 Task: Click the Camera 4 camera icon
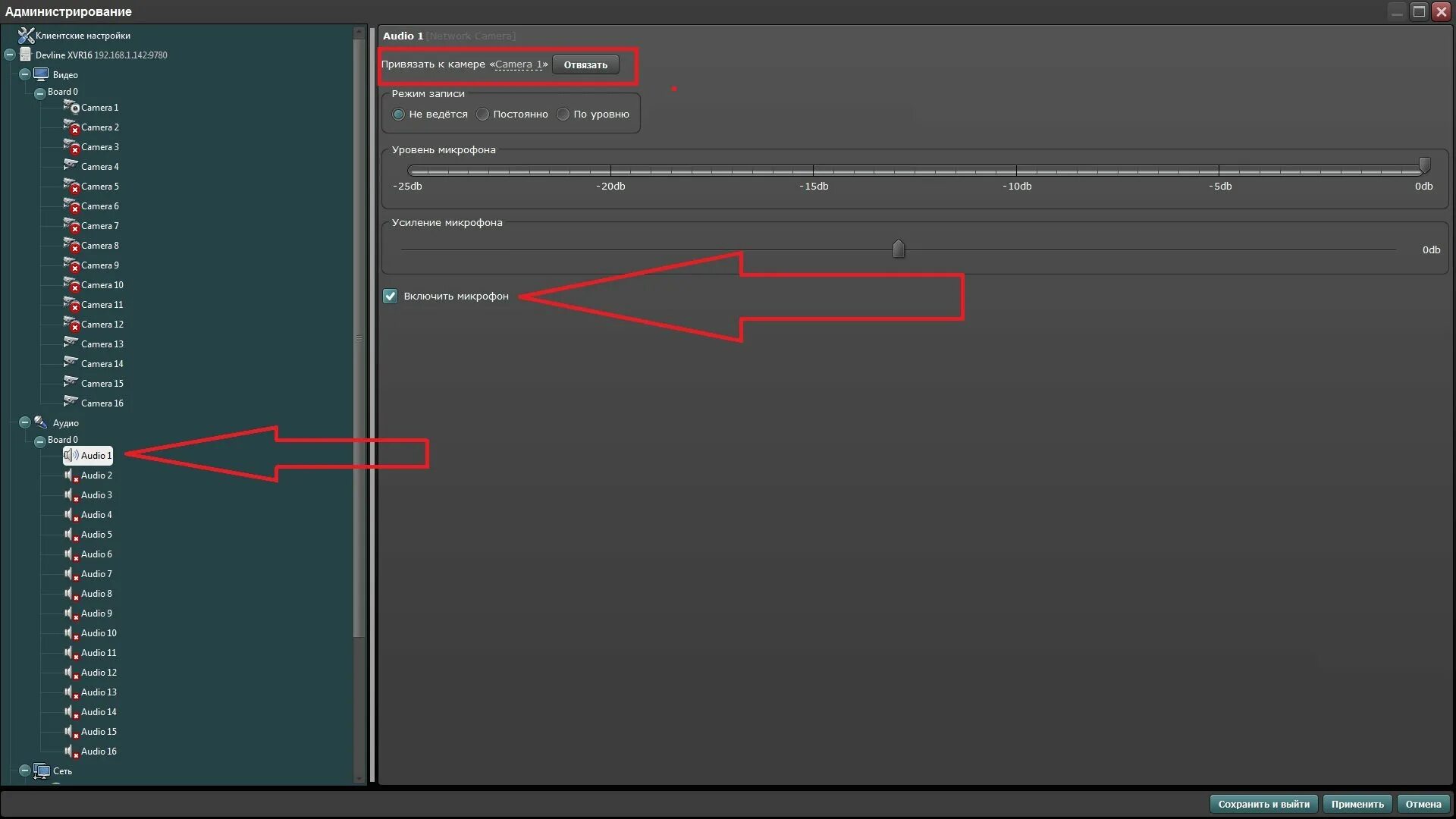click(x=71, y=166)
